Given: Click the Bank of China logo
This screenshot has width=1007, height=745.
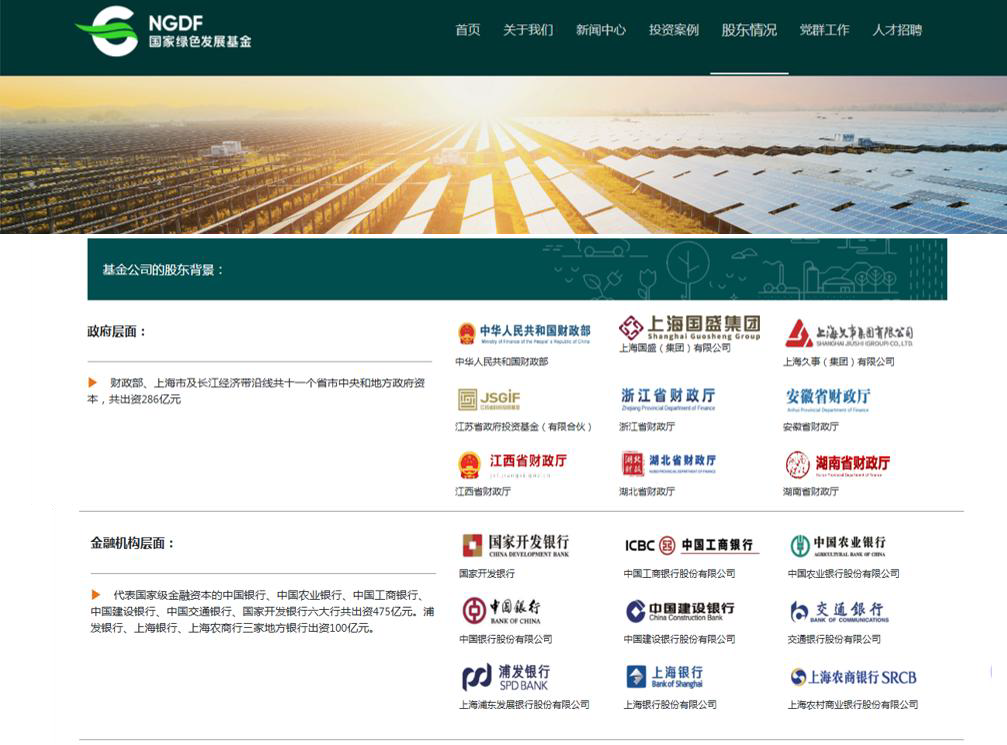Looking at the screenshot, I should tap(502, 610).
